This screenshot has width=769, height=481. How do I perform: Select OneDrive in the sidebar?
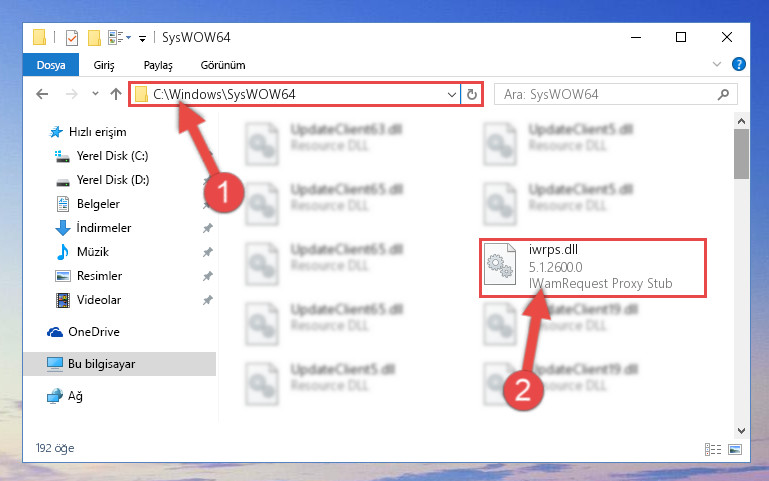pos(94,332)
